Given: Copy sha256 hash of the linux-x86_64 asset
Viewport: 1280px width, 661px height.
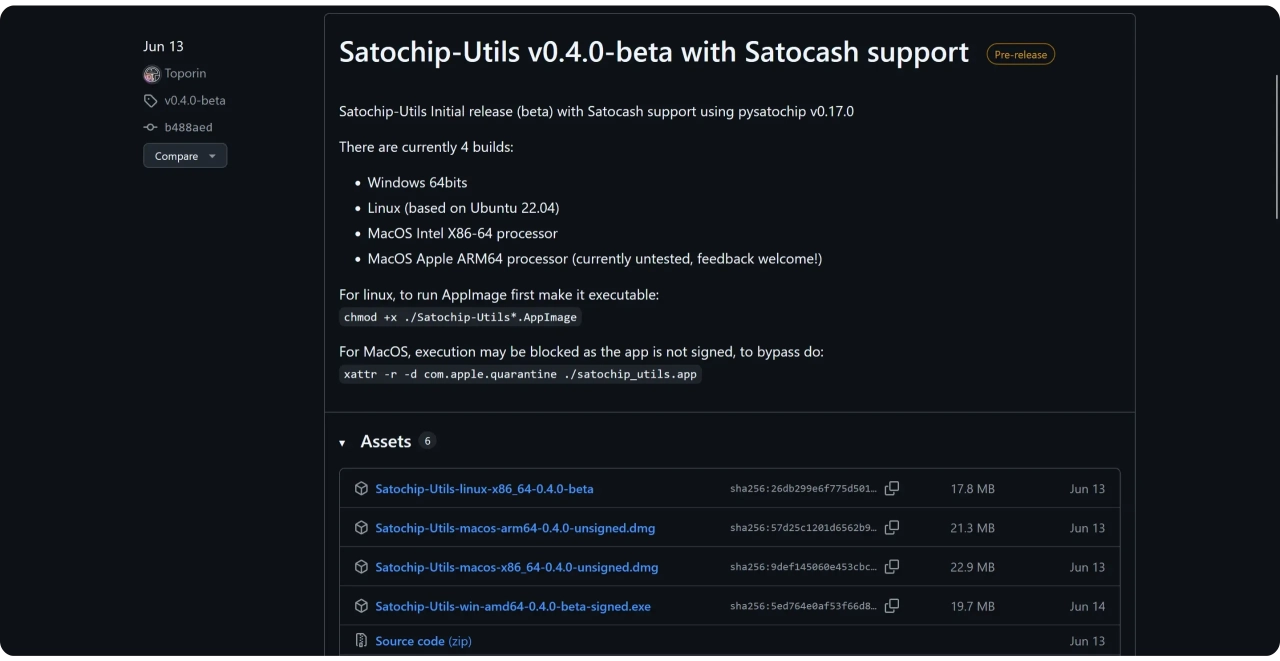Looking at the screenshot, I should pos(892,489).
